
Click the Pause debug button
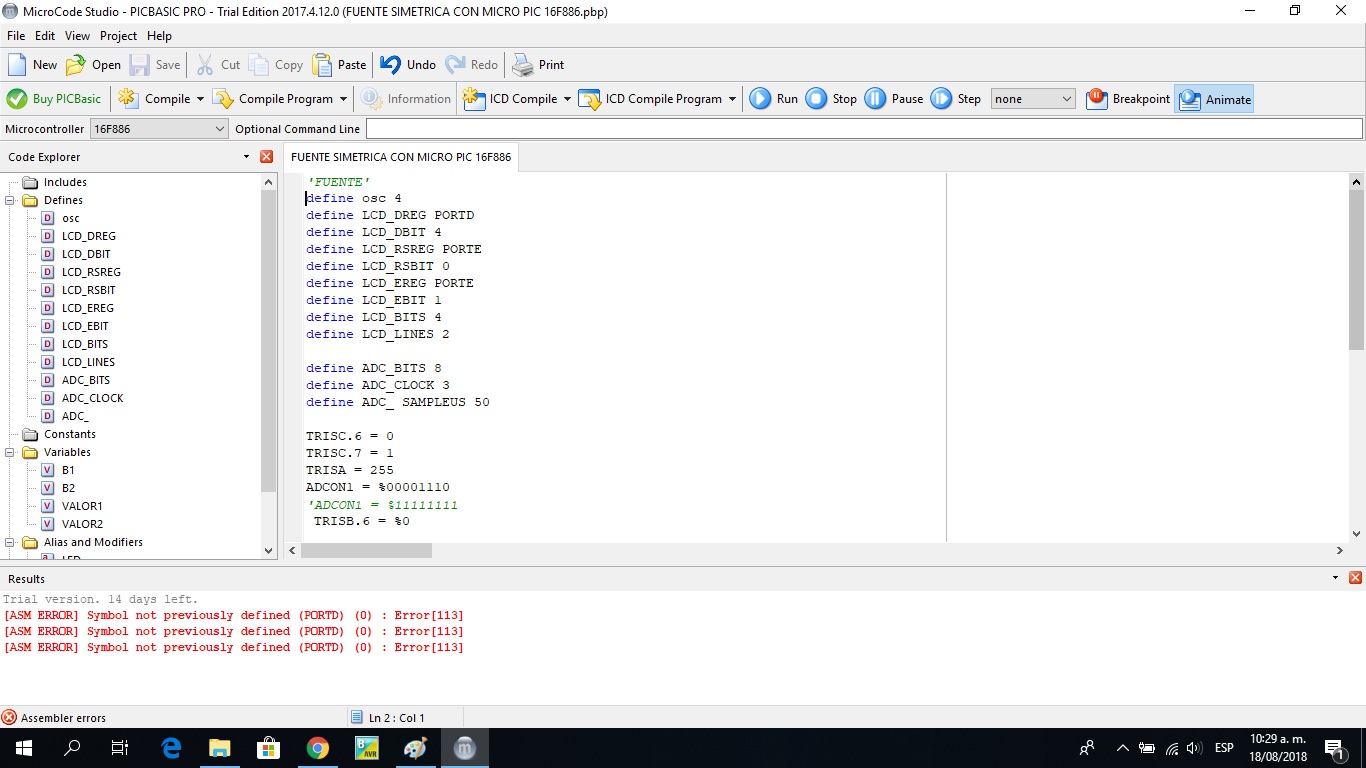tap(893, 99)
